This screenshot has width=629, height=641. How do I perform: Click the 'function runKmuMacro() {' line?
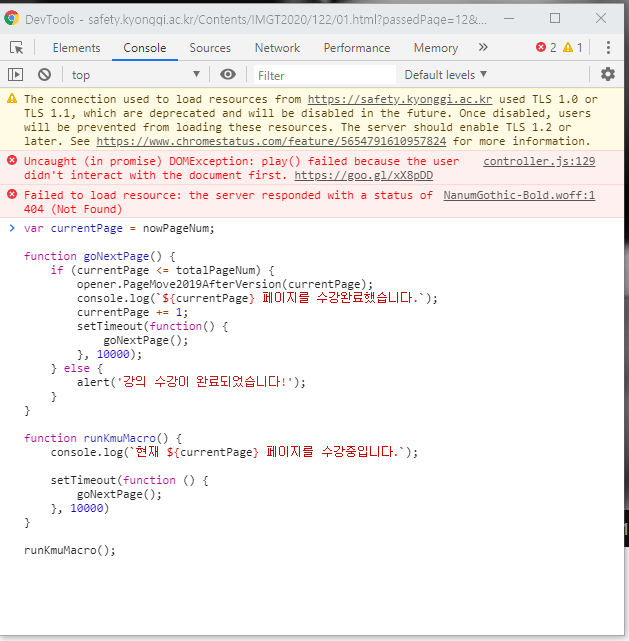coord(103,438)
